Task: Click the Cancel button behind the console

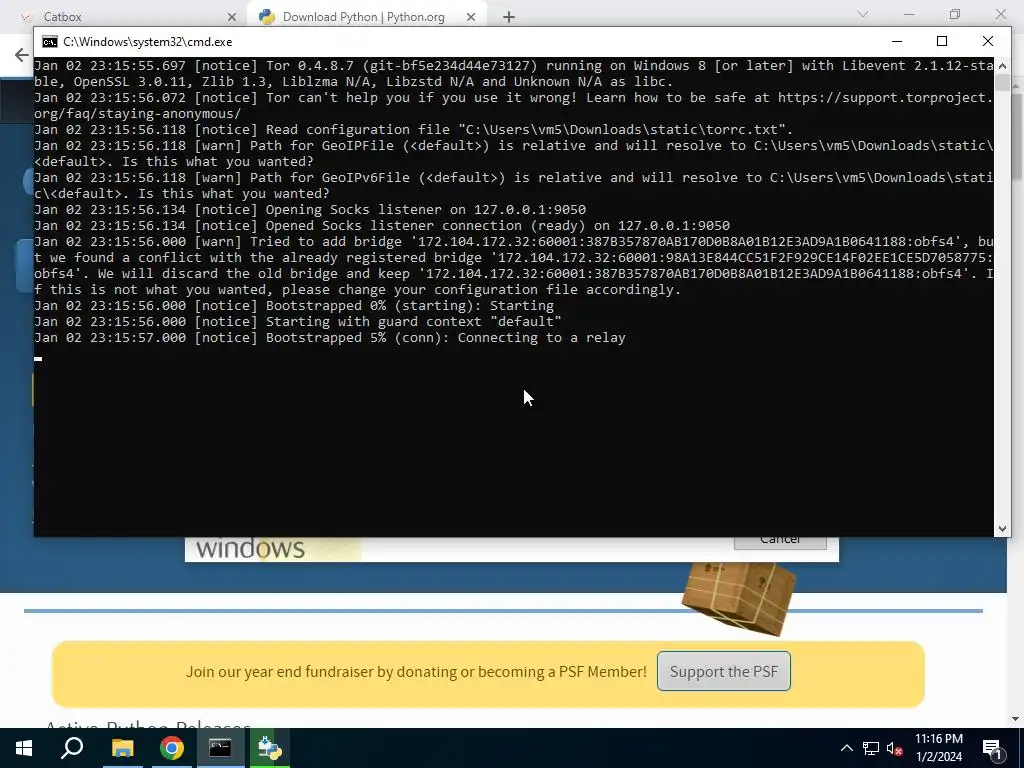Action: 780,542
